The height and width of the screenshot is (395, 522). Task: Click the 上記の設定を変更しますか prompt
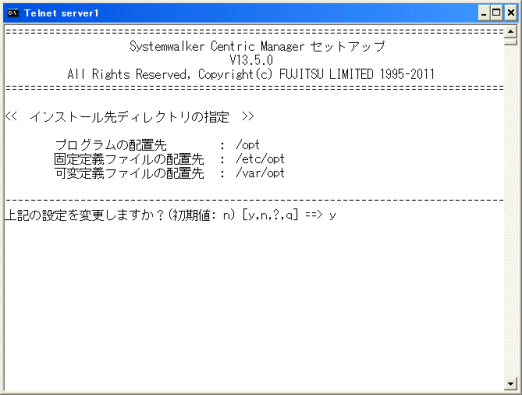[x=85, y=215]
